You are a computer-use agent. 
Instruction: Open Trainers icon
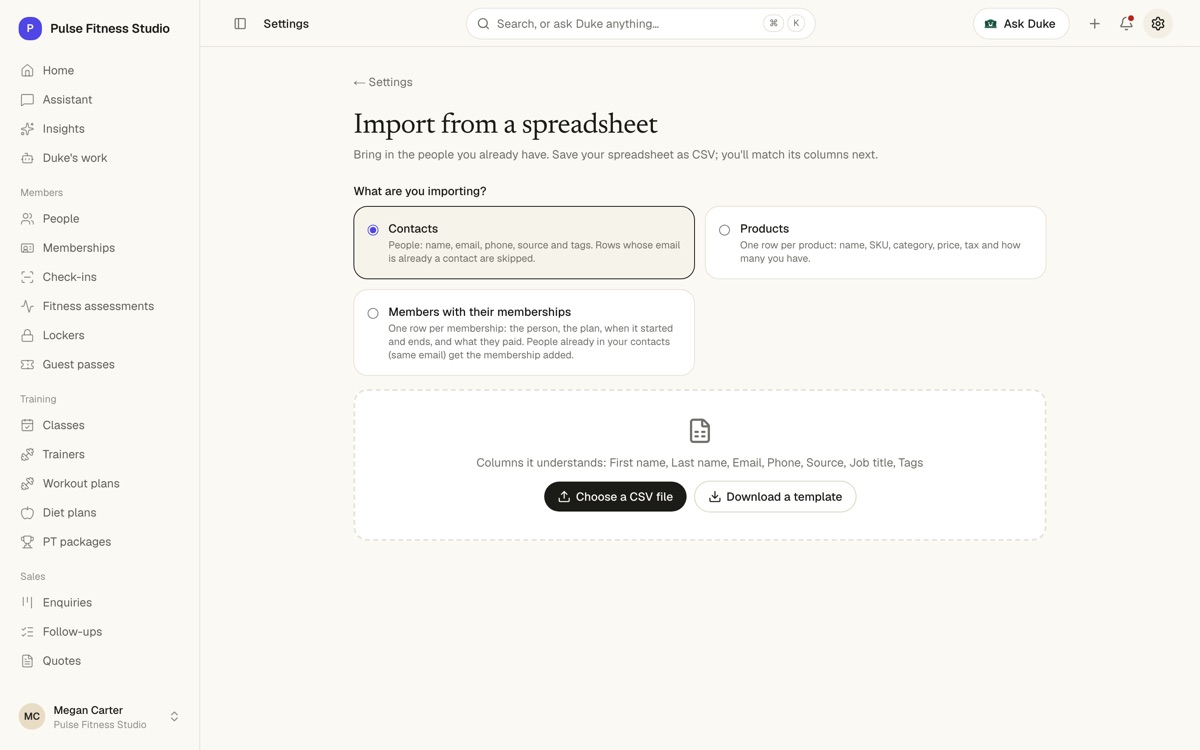27,455
